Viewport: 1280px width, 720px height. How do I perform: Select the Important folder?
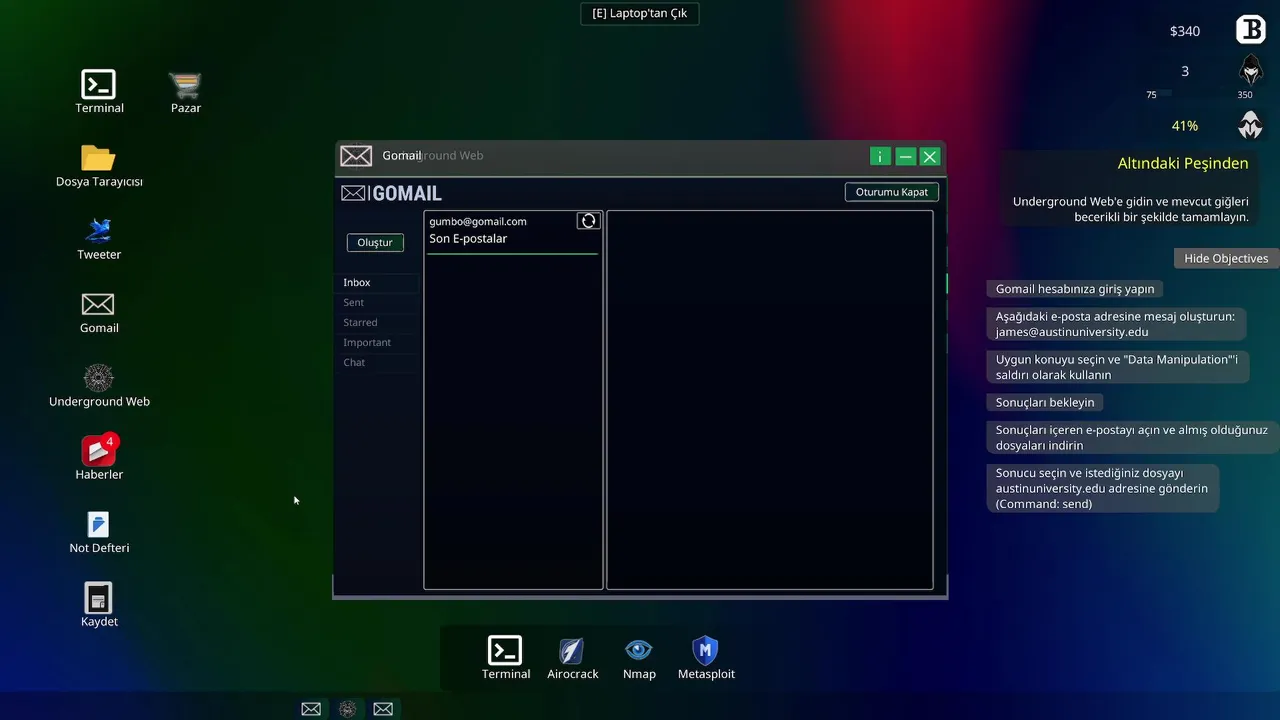point(377,343)
